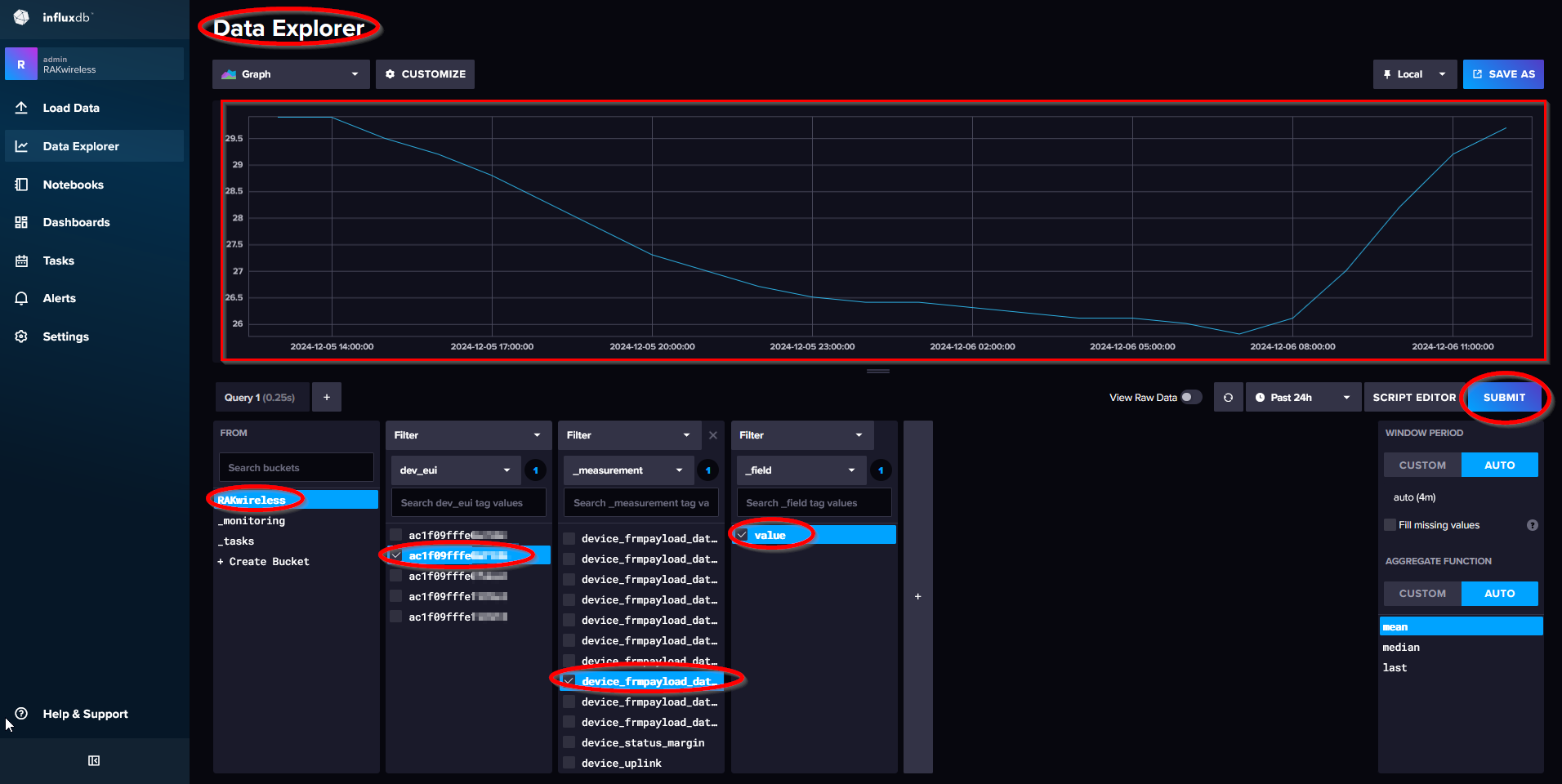Viewport: 1562px width, 784px height.
Task: Open the Load Data page
Action: click(x=71, y=108)
